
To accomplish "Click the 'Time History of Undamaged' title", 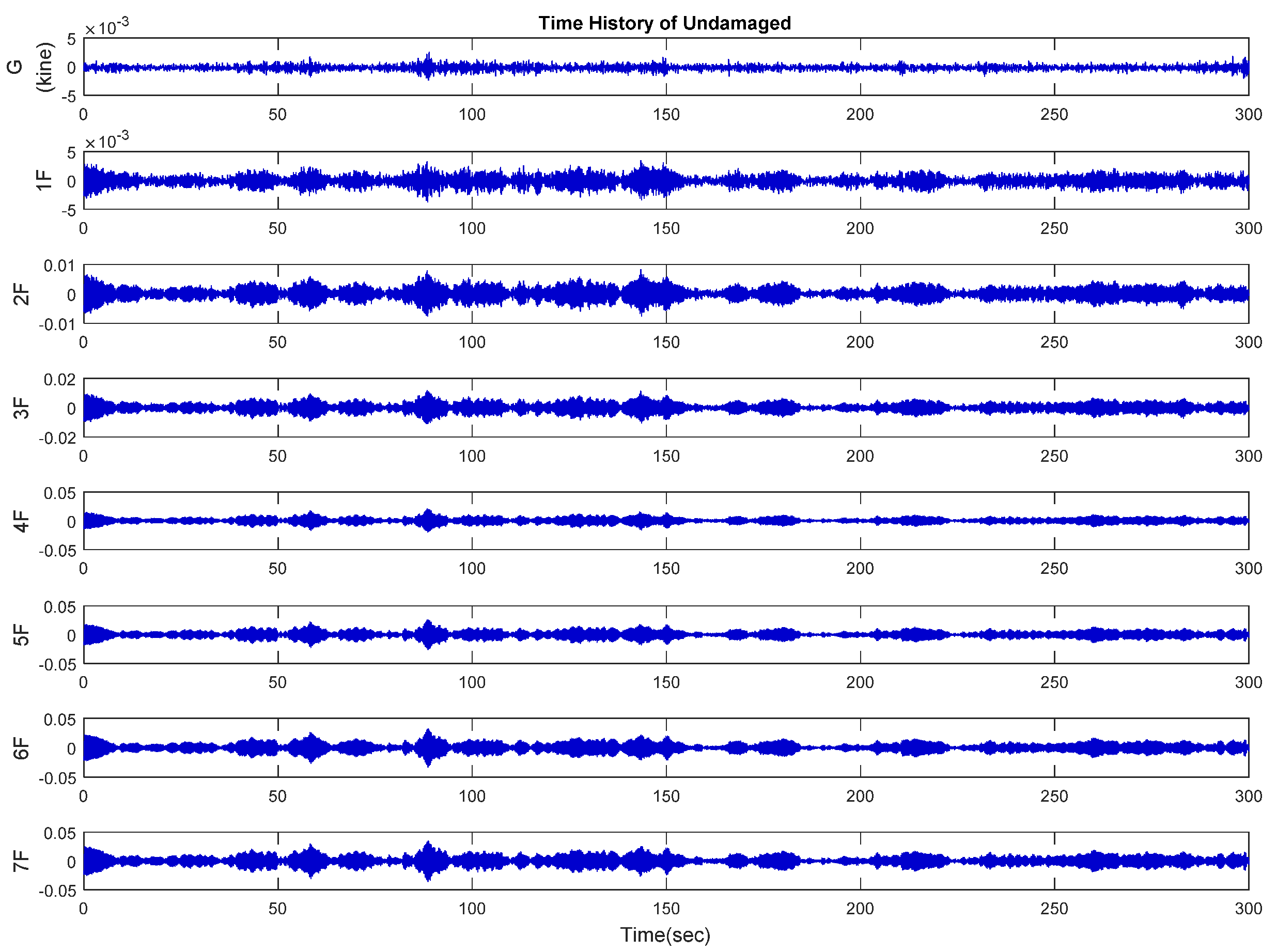I will point(664,23).
